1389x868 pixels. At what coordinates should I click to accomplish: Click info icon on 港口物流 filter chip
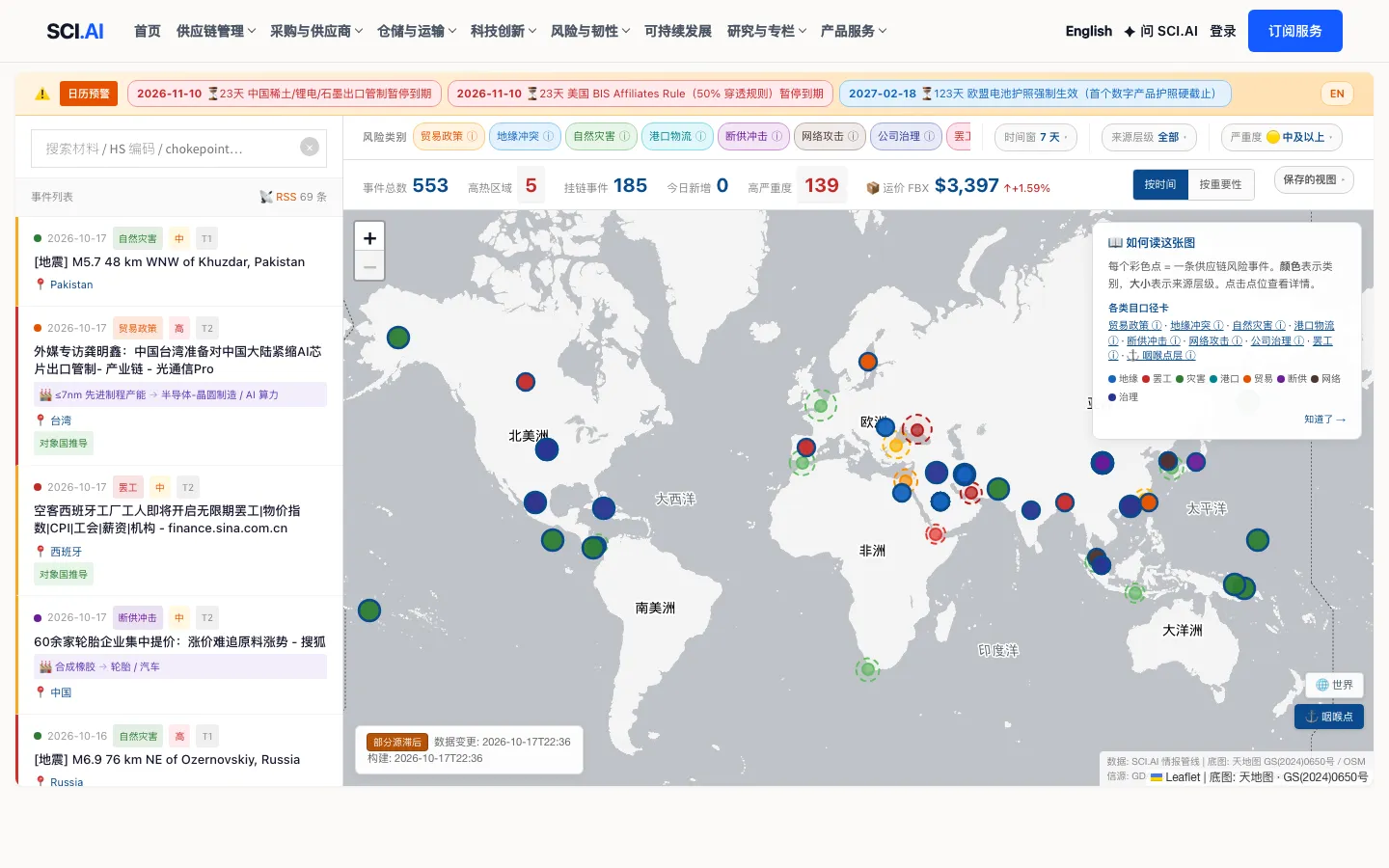click(x=701, y=137)
